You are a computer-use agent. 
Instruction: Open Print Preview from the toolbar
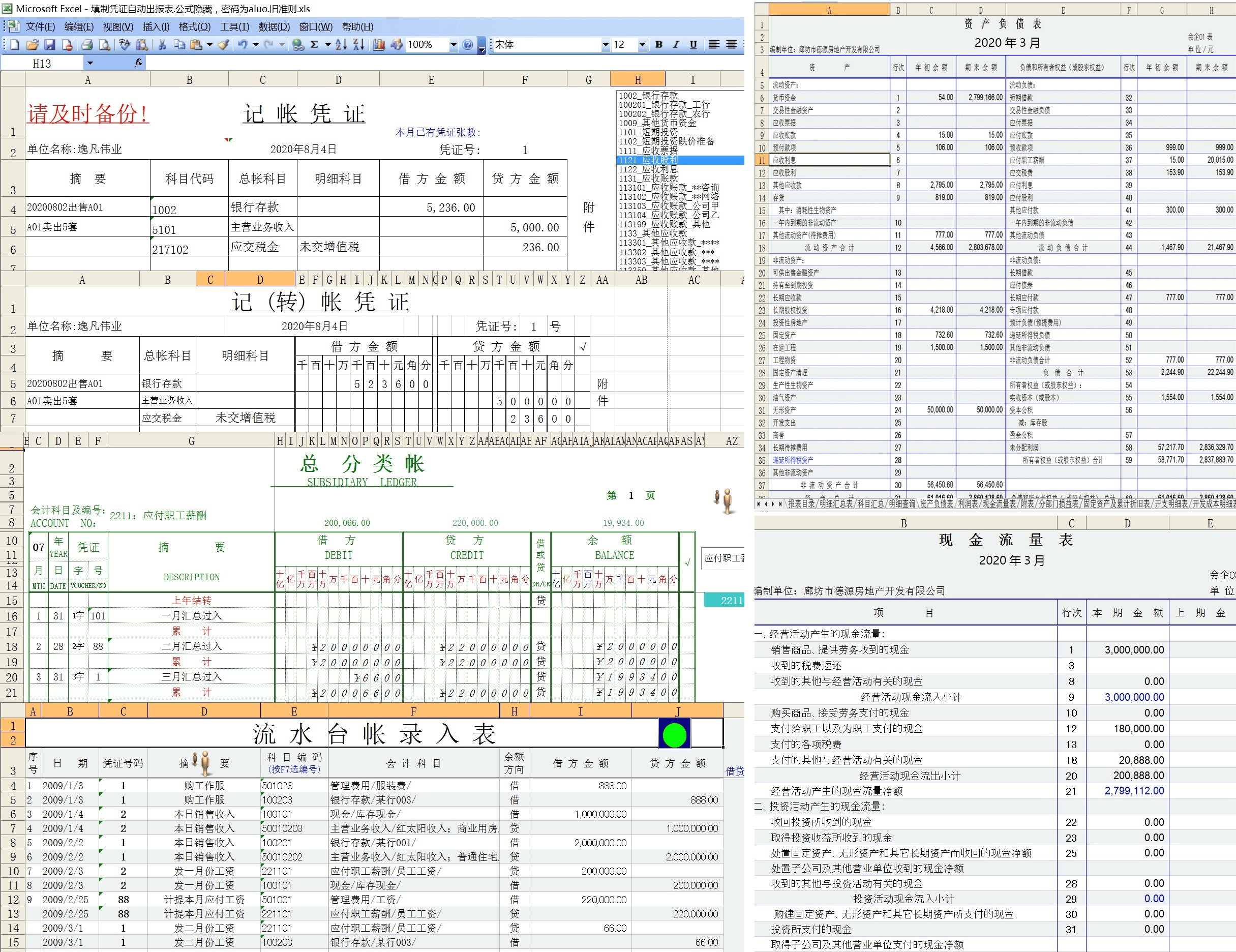coord(105,45)
